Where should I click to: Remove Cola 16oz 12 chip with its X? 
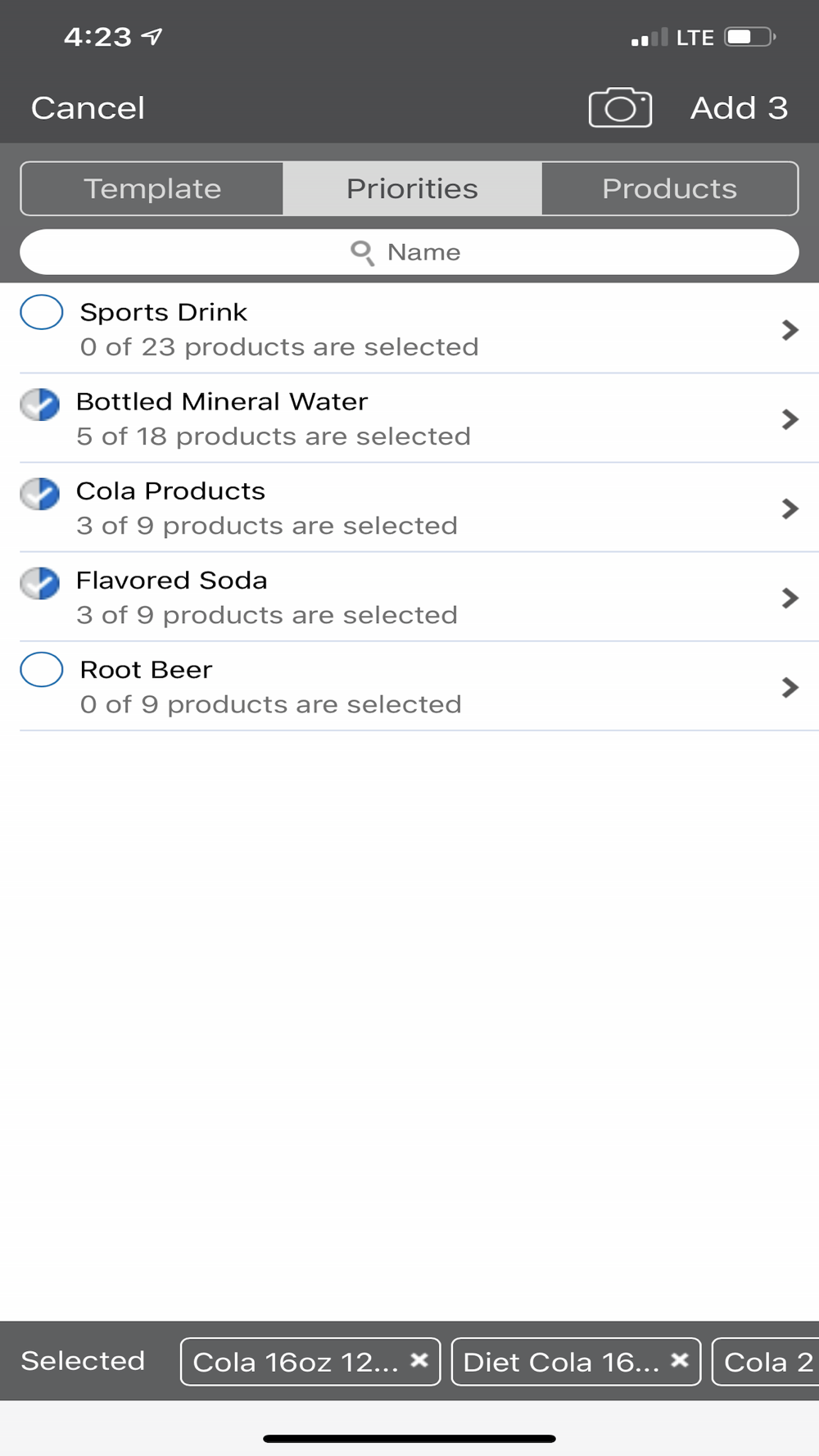(419, 1360)
